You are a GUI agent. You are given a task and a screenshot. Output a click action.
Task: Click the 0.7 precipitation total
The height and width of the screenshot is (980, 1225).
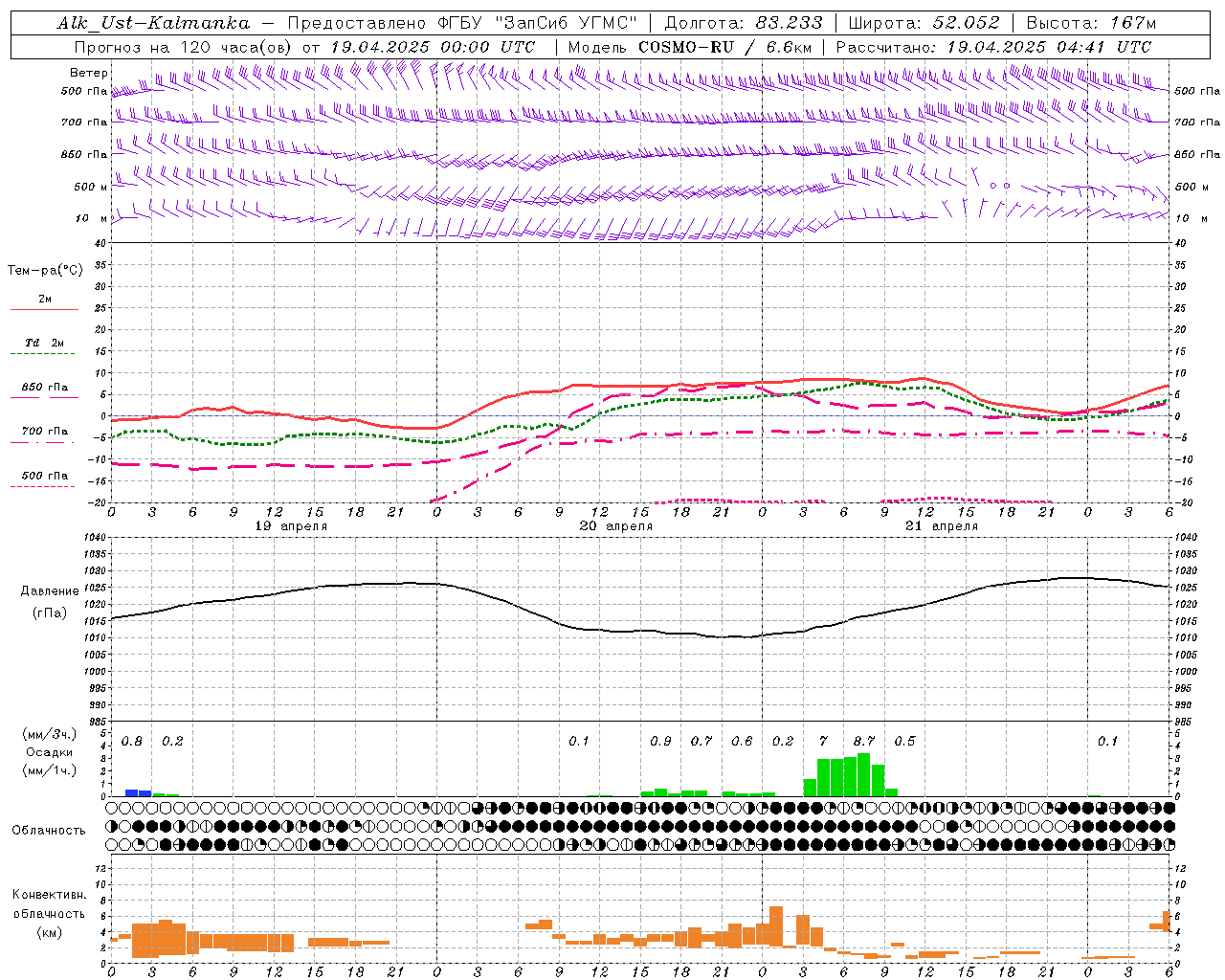click(702, 742)
